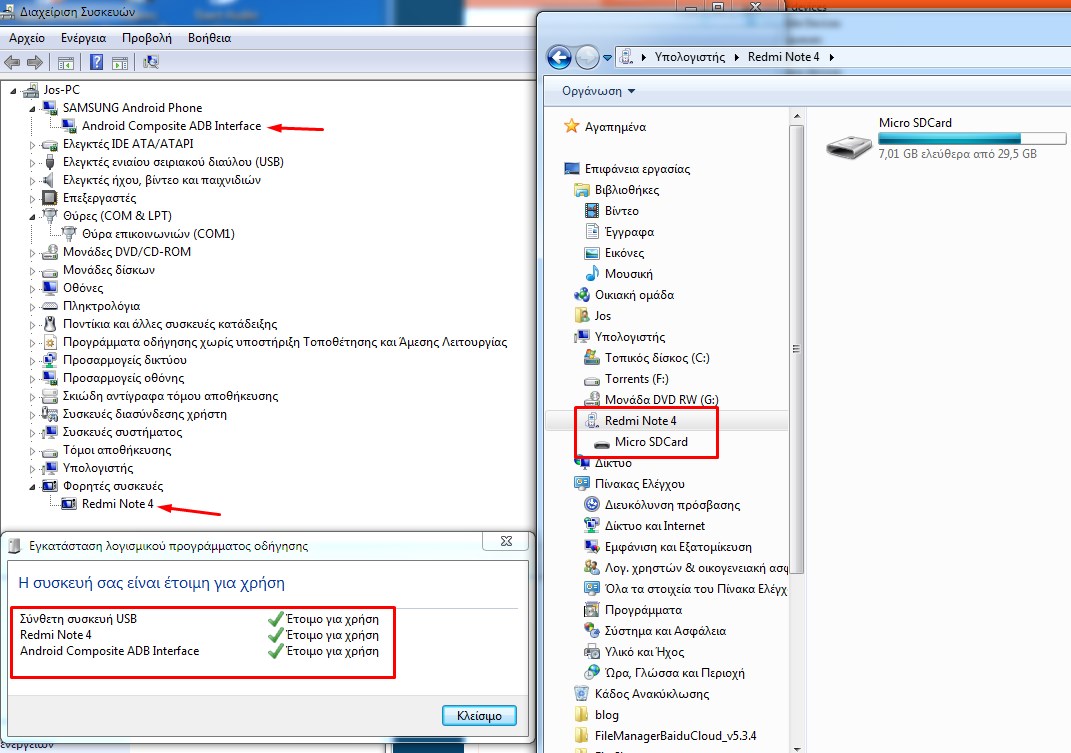Screen dimensions: 1071x753
Task: Close the driver installation dialog with X
Action: [x=506, y=541]
